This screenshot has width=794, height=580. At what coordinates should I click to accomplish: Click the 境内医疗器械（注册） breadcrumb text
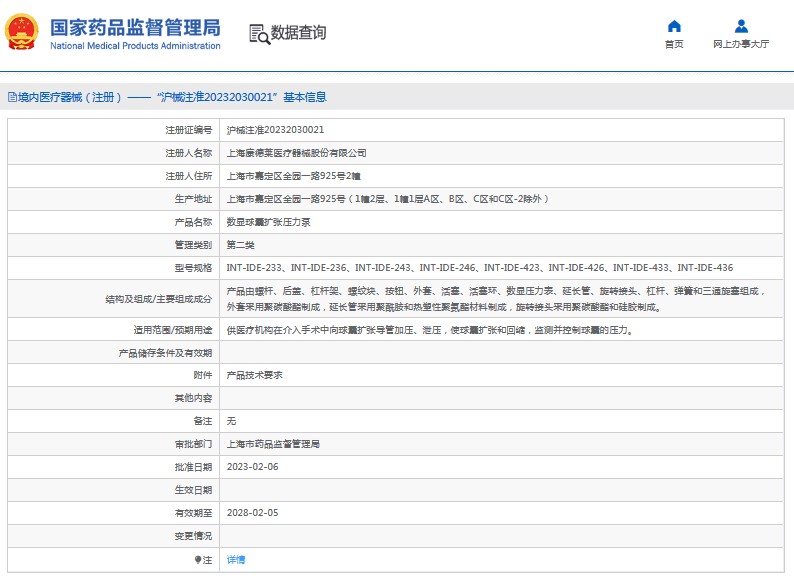pos(70,98)
